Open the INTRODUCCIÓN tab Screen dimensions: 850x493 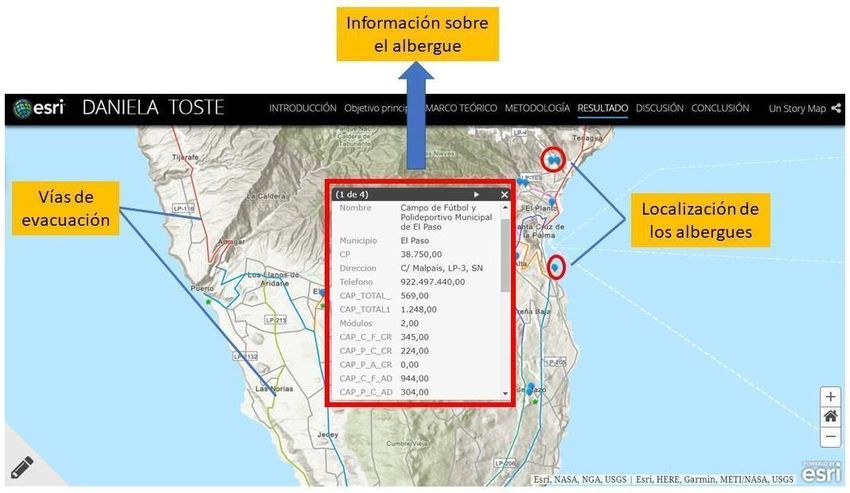(x=302, y=108)
